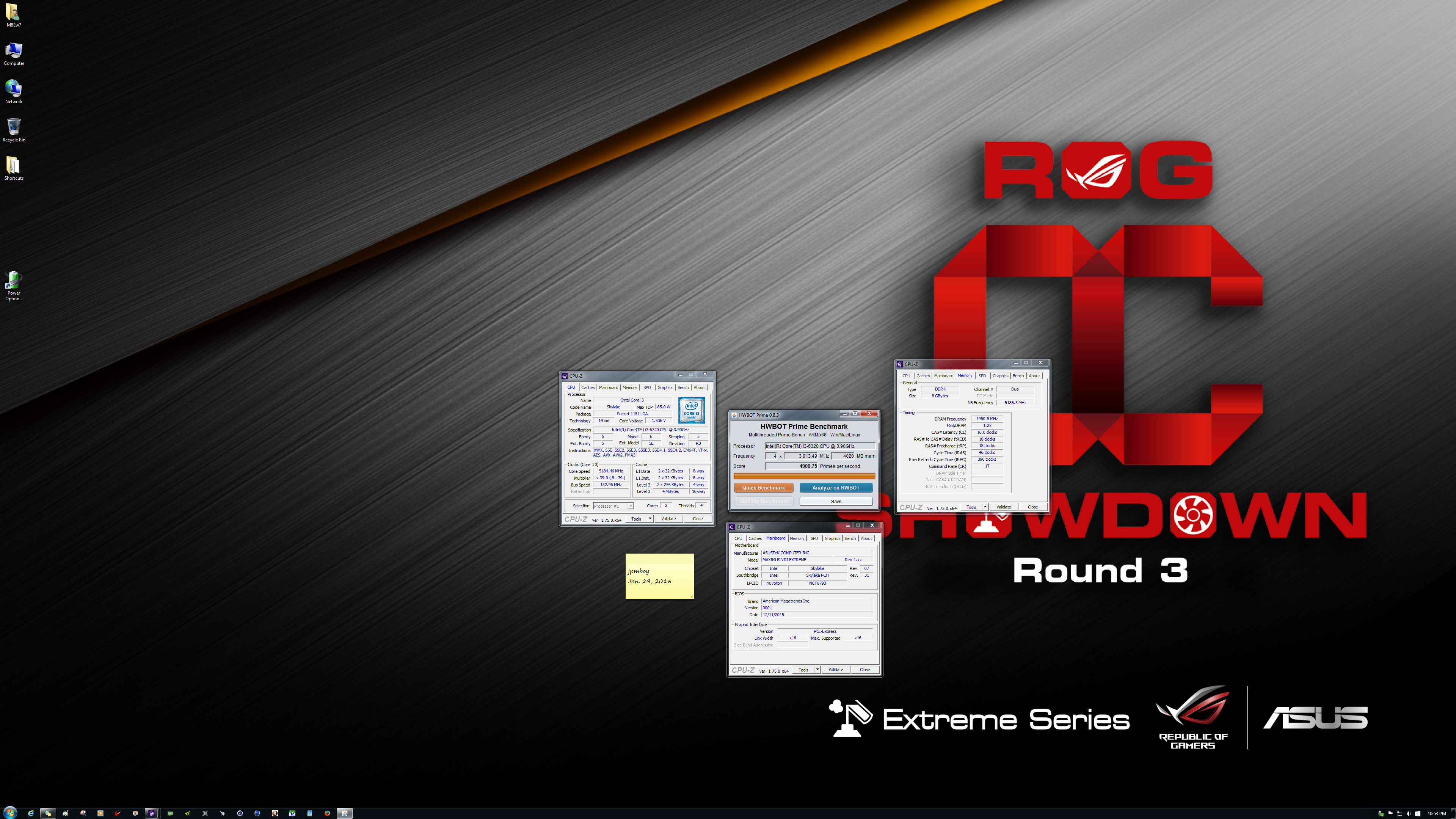
Task: Click the Windows logo tray icon
Action: pos(1418,813)
